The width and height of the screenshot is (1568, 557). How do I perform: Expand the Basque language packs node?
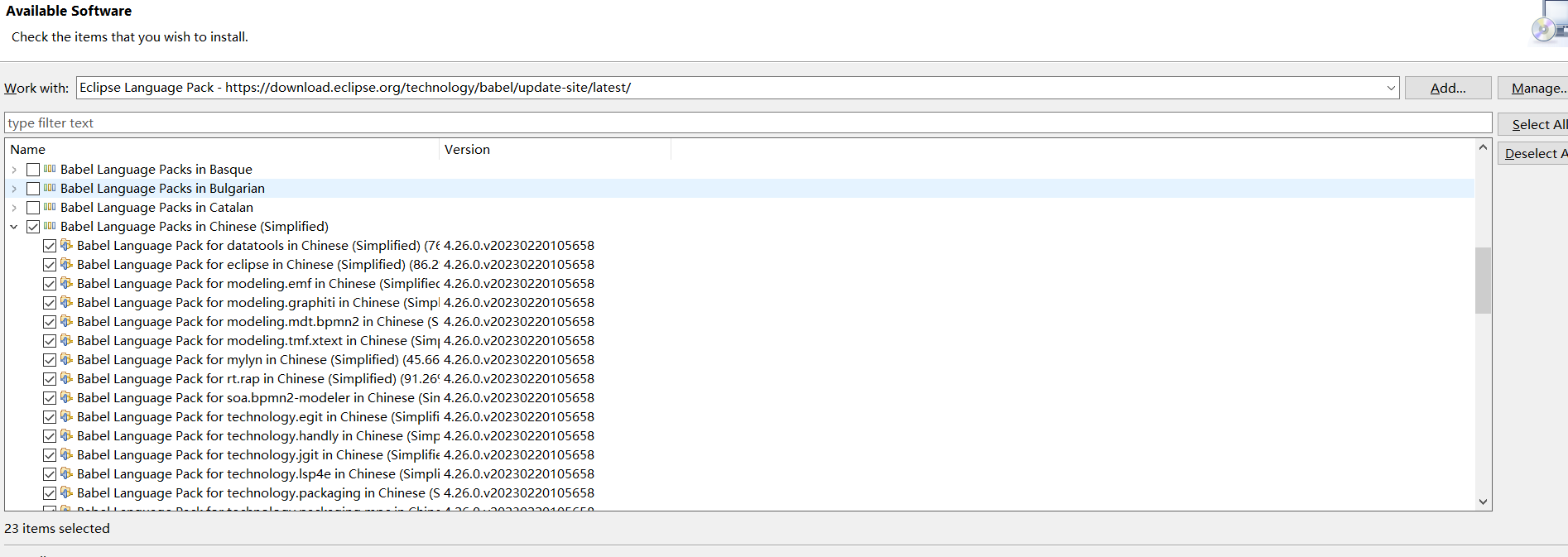[14, 170]
